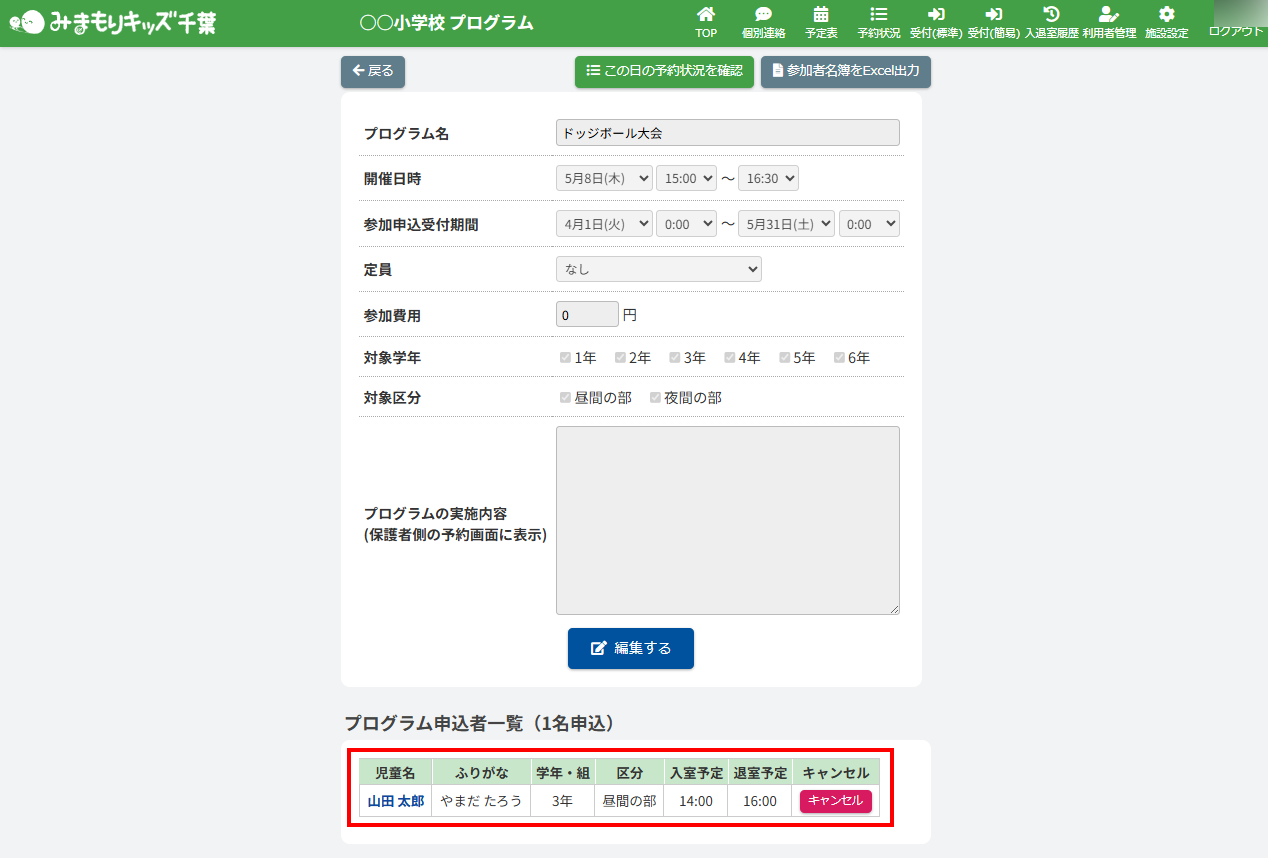
Task: Click the プログラム名 input field
Action: 727,133
